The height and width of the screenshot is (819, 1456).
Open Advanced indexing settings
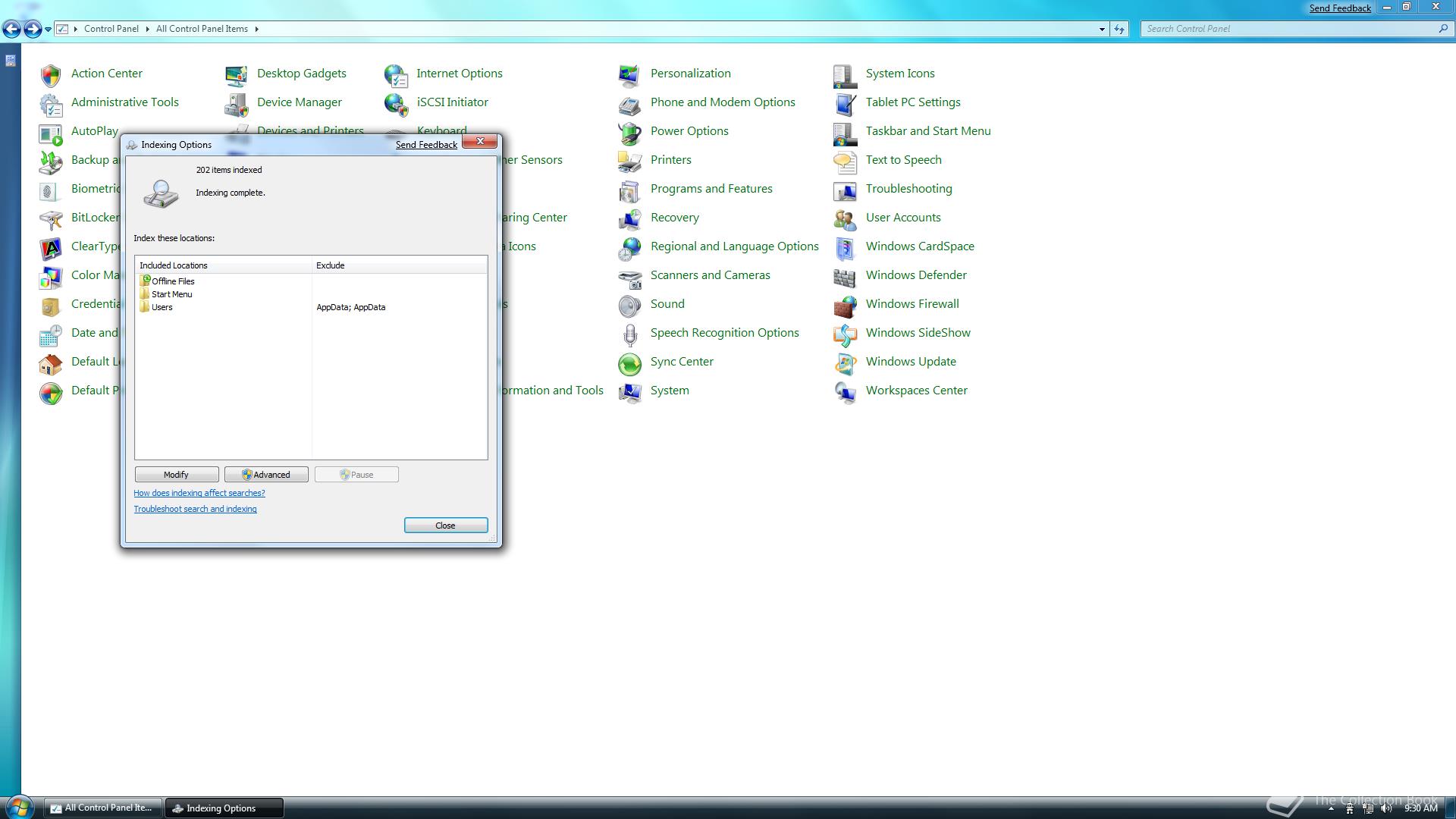pos(266,475)
